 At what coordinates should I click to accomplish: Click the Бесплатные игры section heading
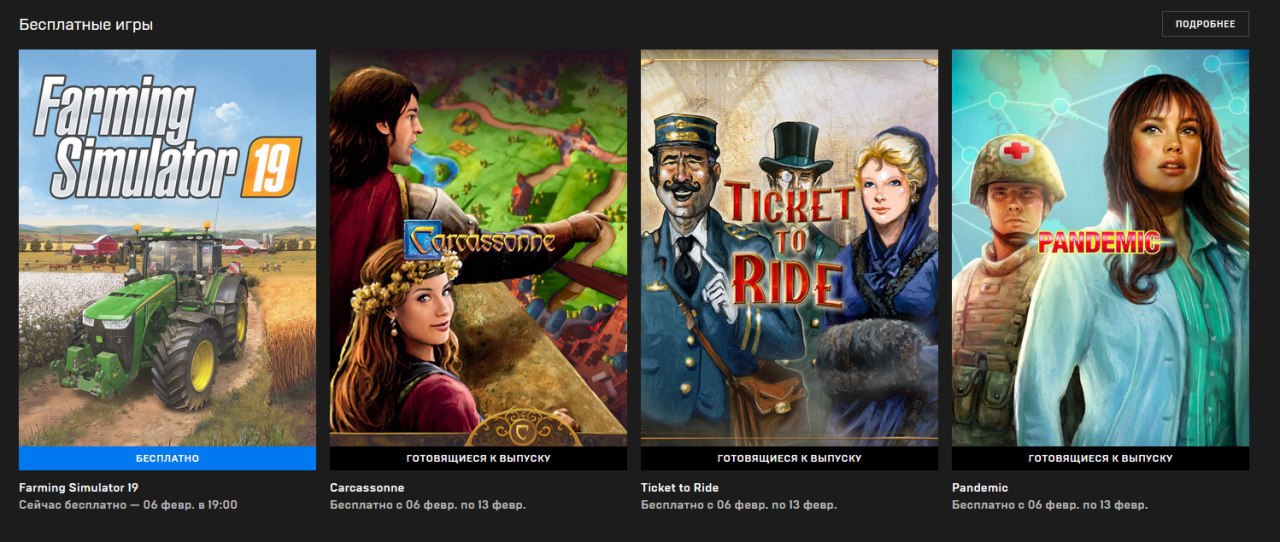click(x=86, y=24)
